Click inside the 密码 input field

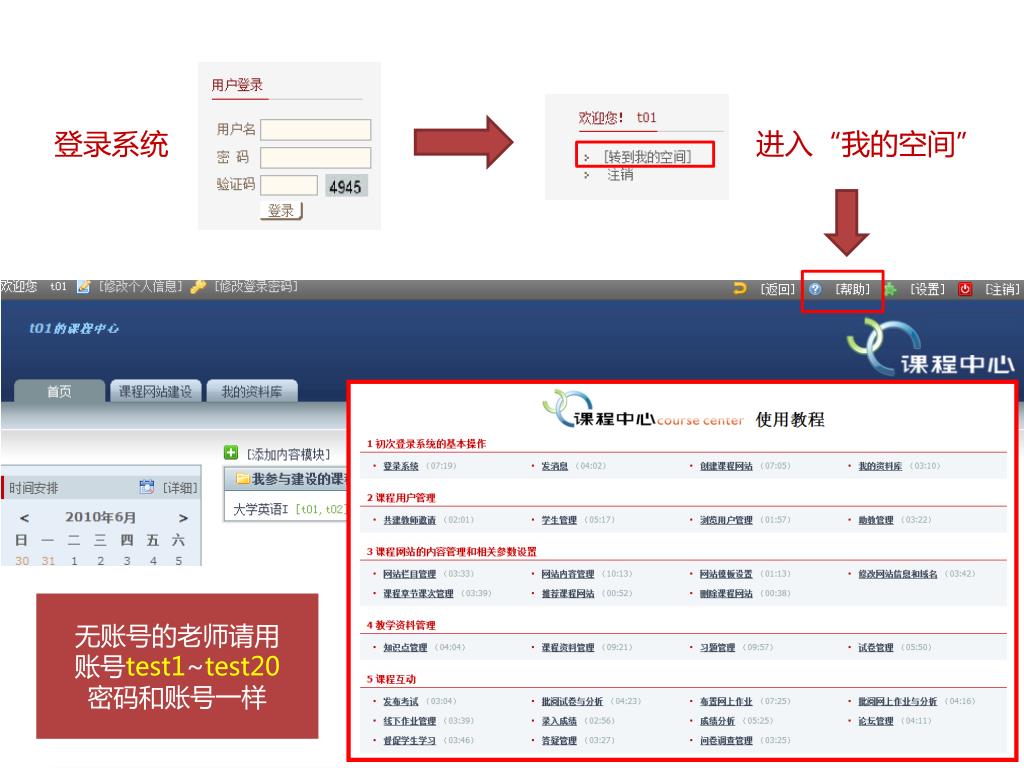pos(315,157)
